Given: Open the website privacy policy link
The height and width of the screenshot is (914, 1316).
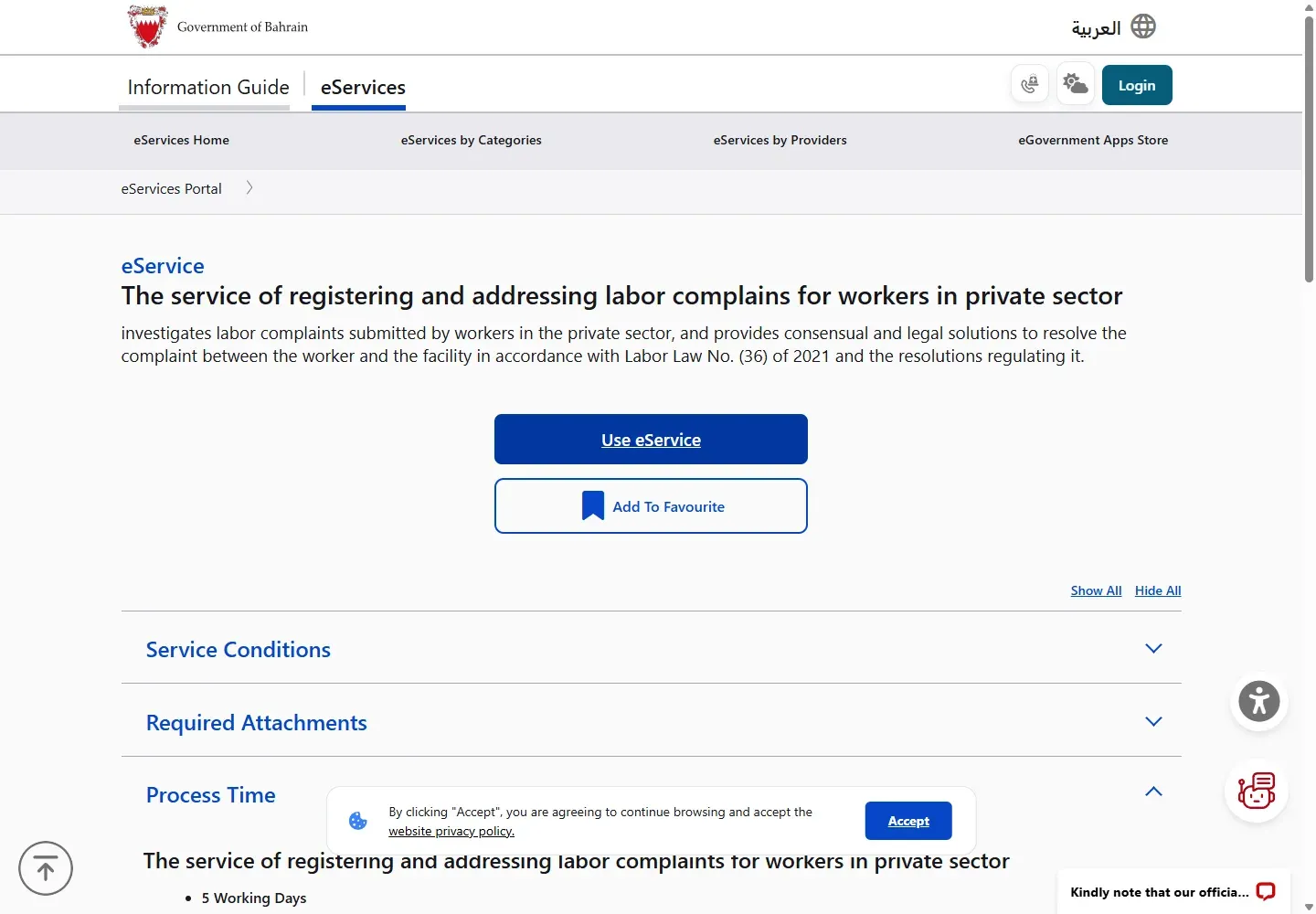Looking at the screenshot, I should pos(451,831).
